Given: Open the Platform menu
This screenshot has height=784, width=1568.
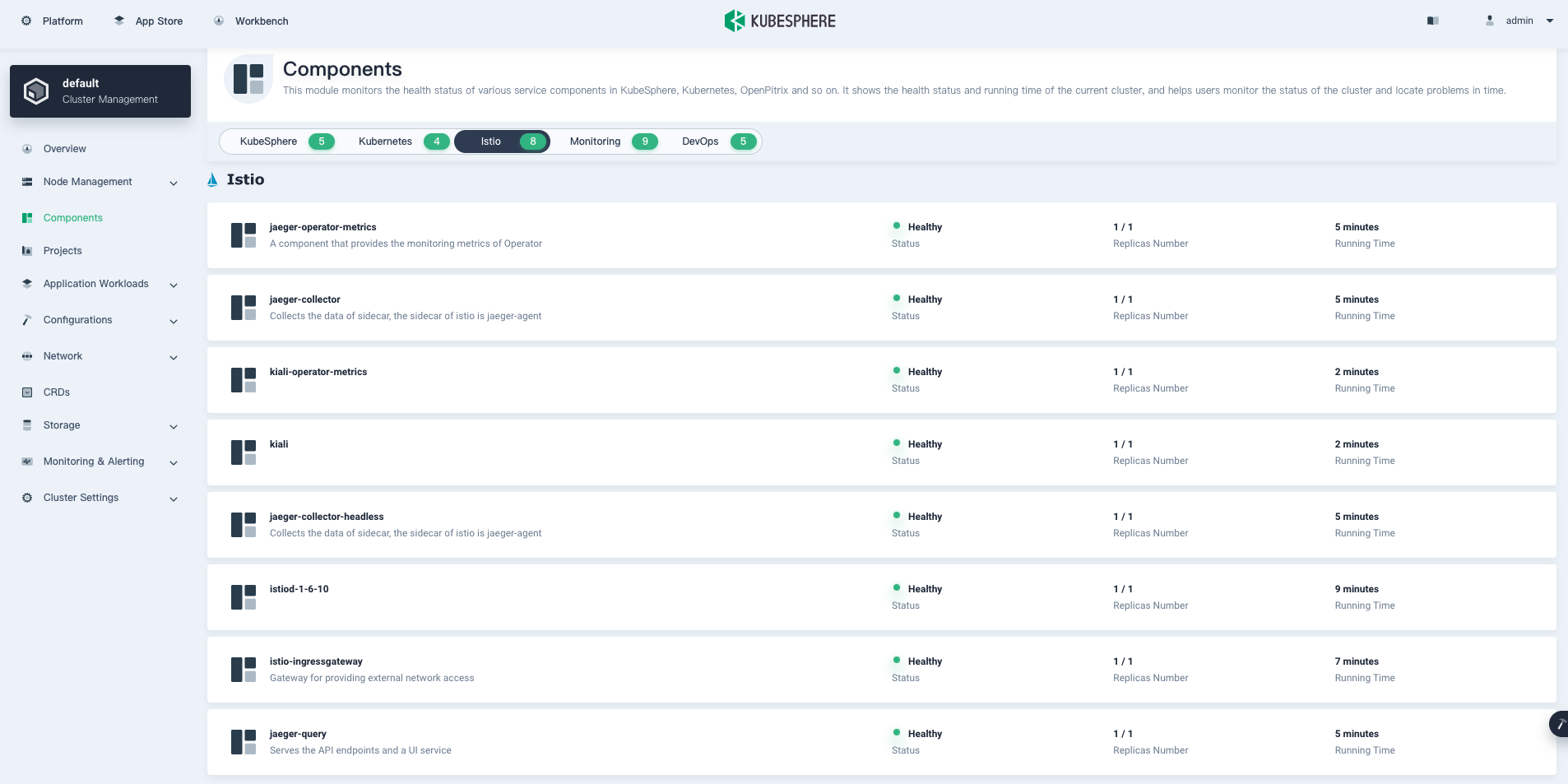Looking at the screenshot, I should [53, 21].
